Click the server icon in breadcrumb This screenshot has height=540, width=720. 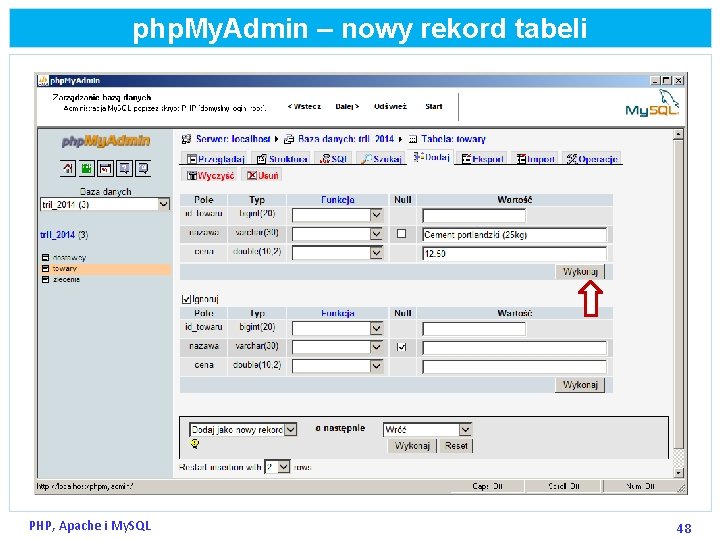186,139
